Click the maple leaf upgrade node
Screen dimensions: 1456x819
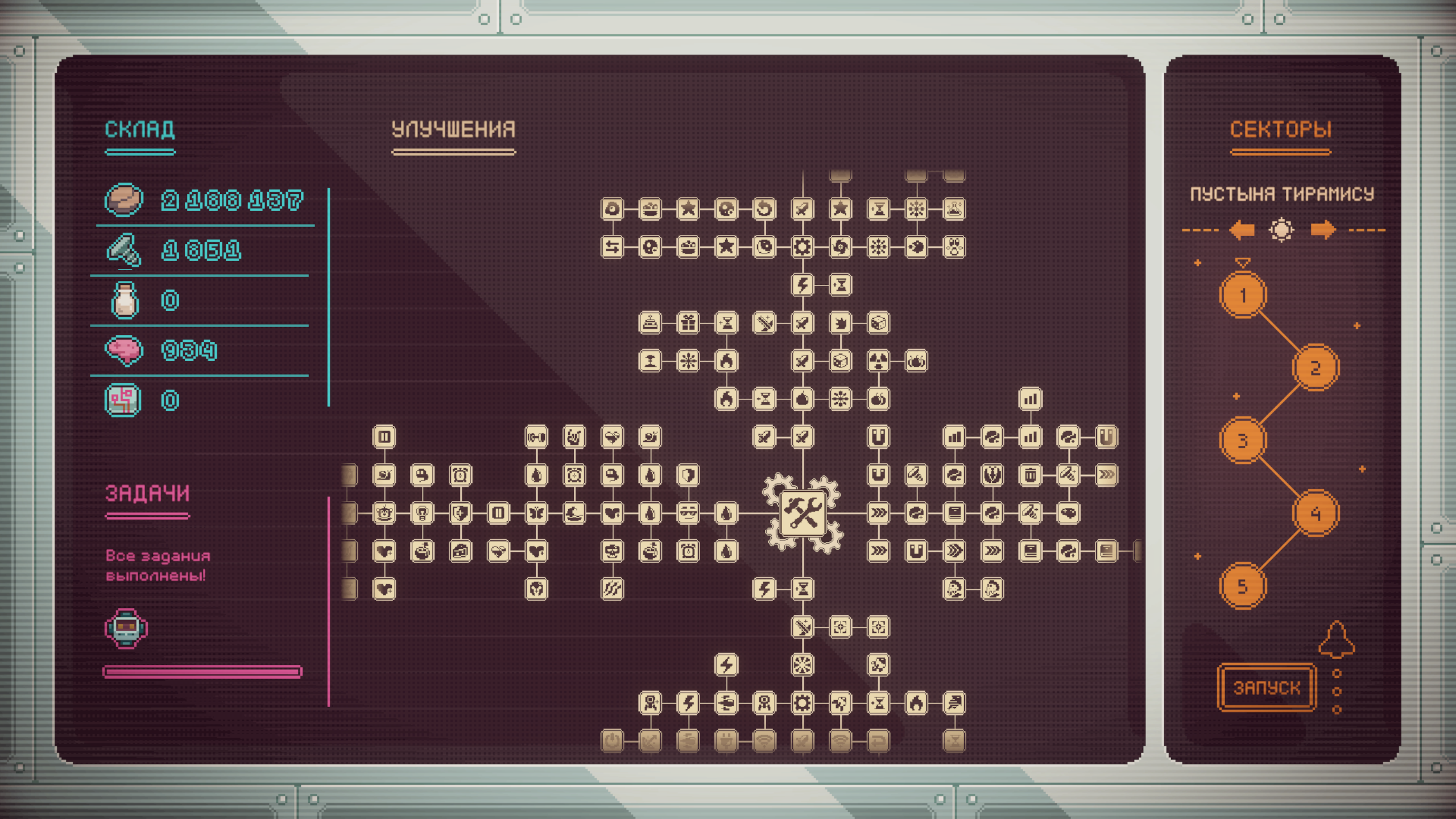[840, 323]
